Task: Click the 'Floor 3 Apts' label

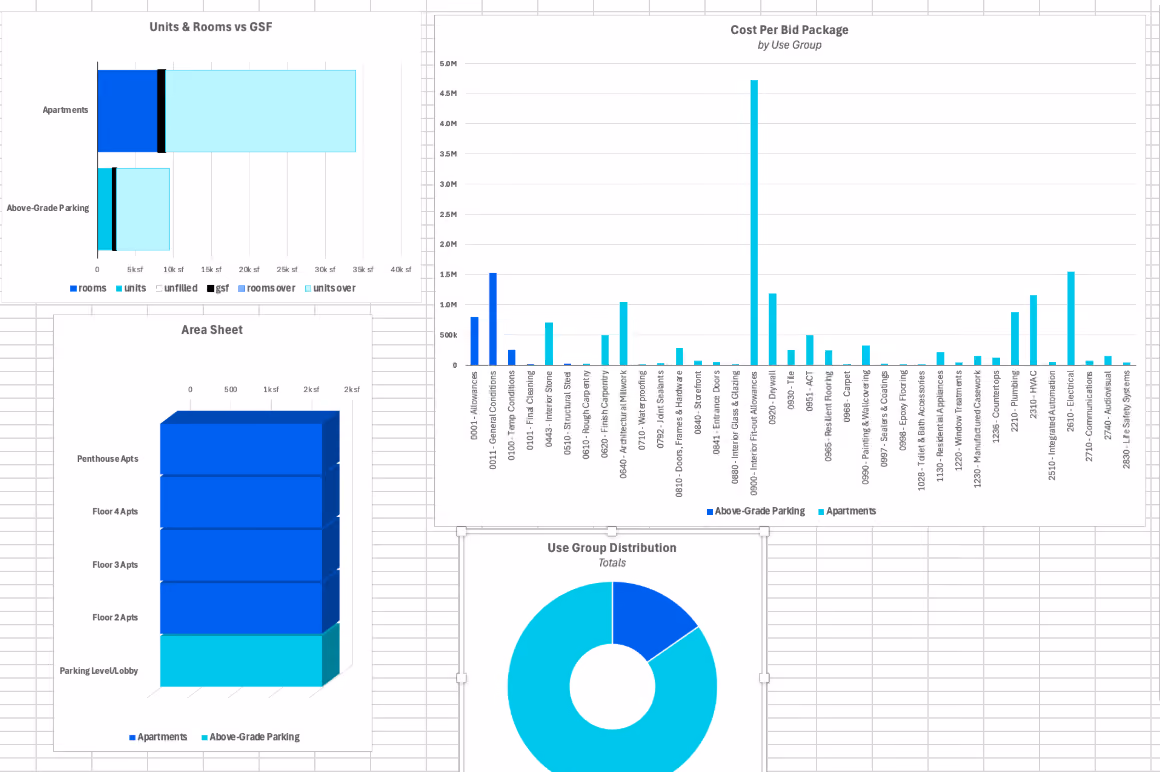Action: (115, 564)
